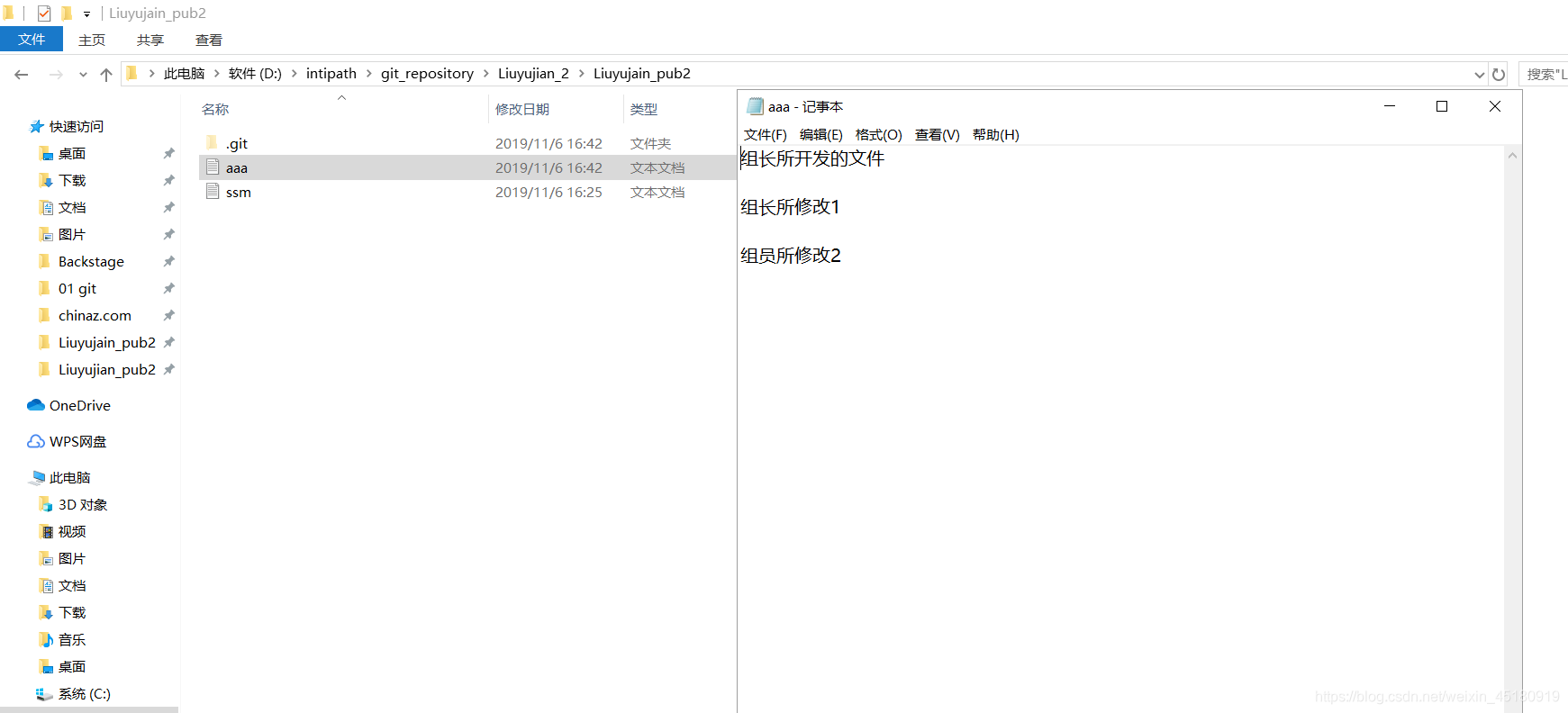Open Backstage folder in sidebar
Viewport: 1568px width, 713px height.
tap(91, 262)
